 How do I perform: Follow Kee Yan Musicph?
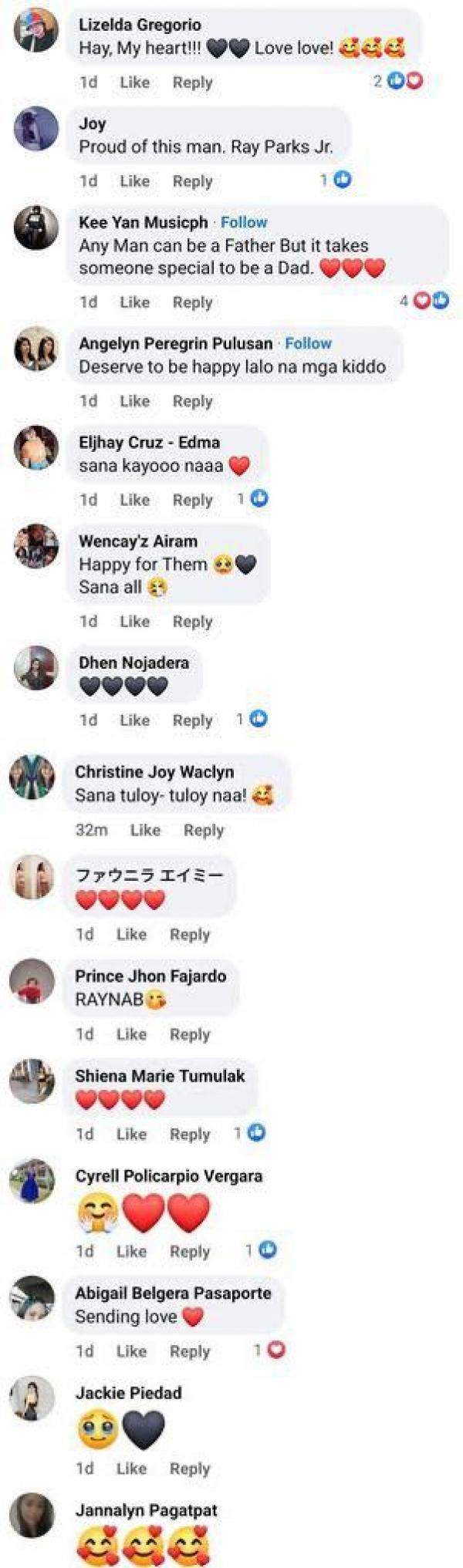(x=244, y=222)
